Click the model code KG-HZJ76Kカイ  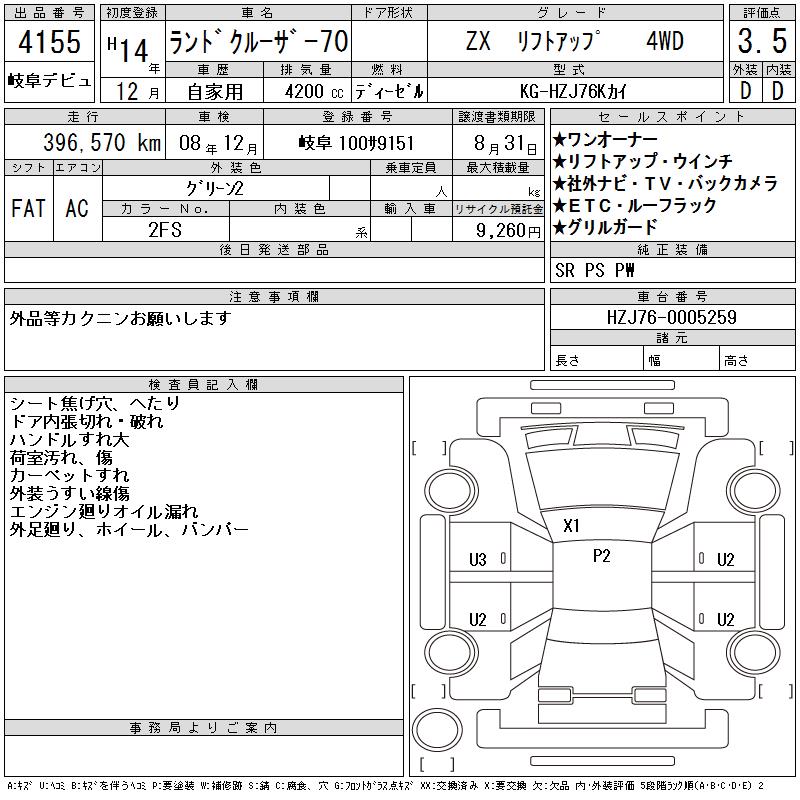coord(573,91)
